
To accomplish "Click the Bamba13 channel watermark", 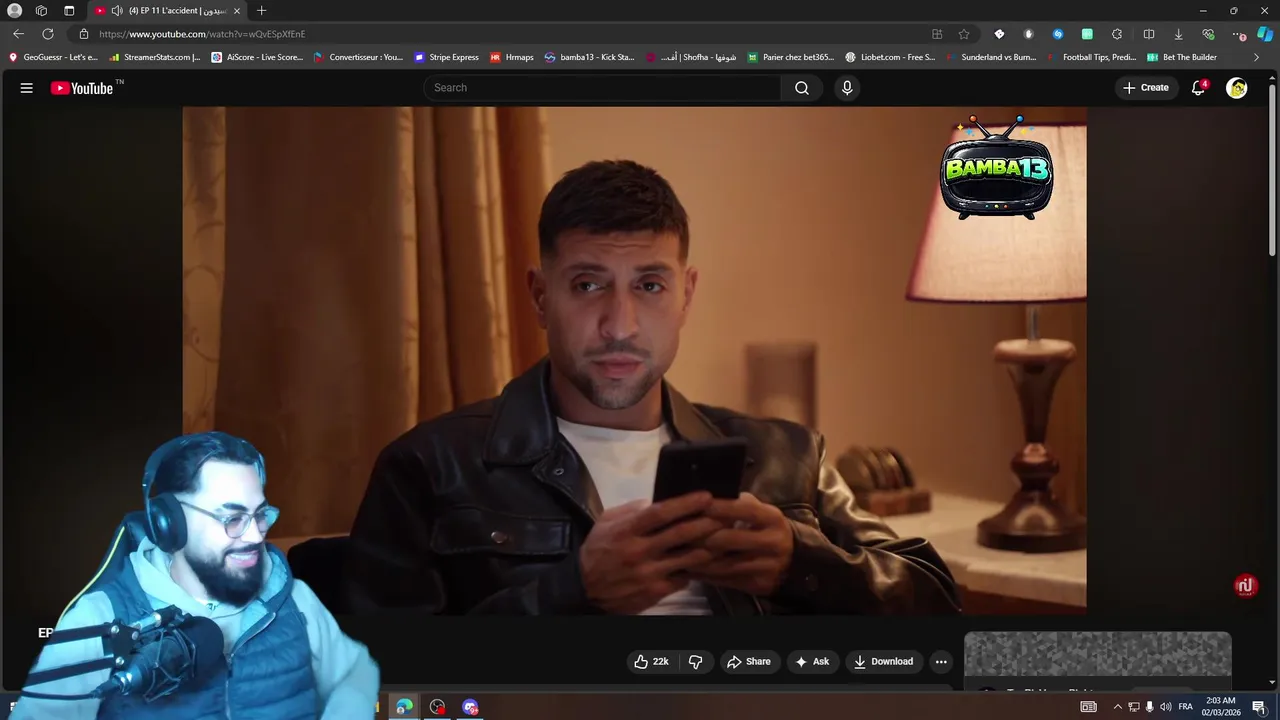I will pos(996,168).
